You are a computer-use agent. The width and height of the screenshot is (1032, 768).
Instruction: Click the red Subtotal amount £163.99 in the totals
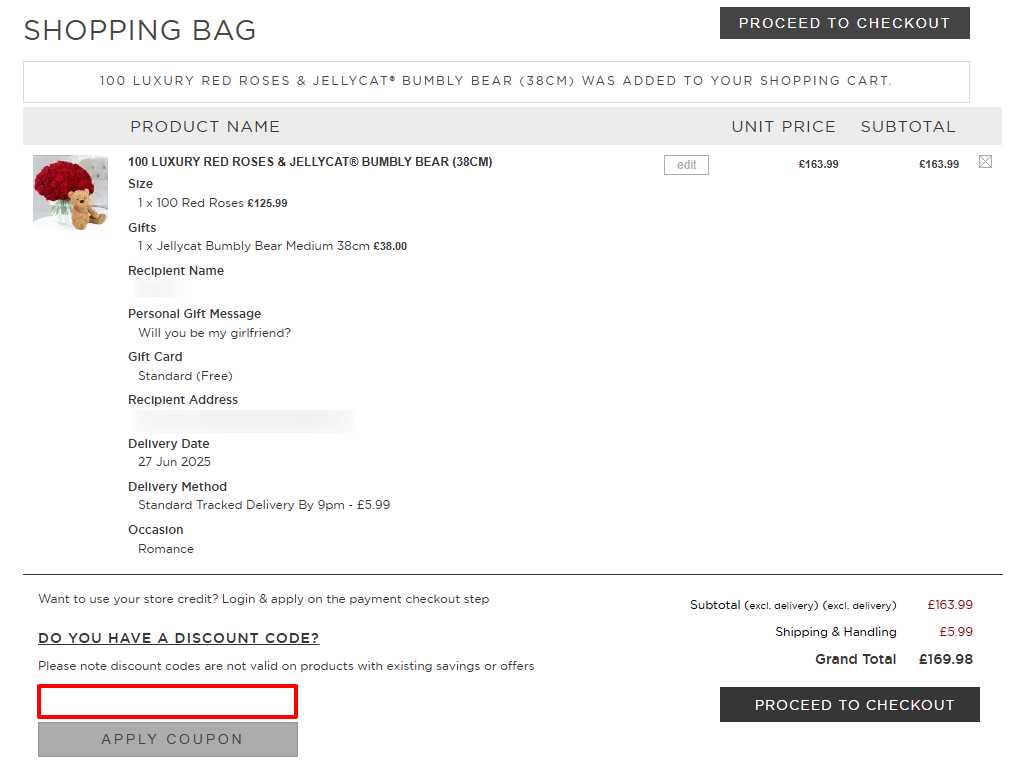pyautogui.click(x=950, y=605)
